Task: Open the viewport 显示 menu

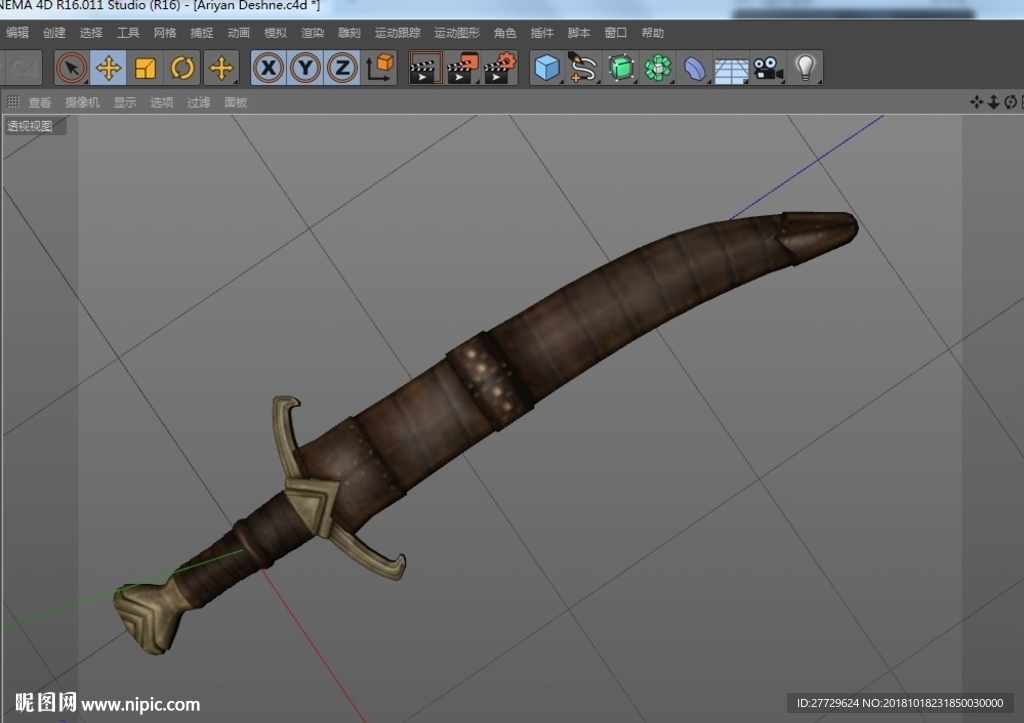Action: pos(125,103)
